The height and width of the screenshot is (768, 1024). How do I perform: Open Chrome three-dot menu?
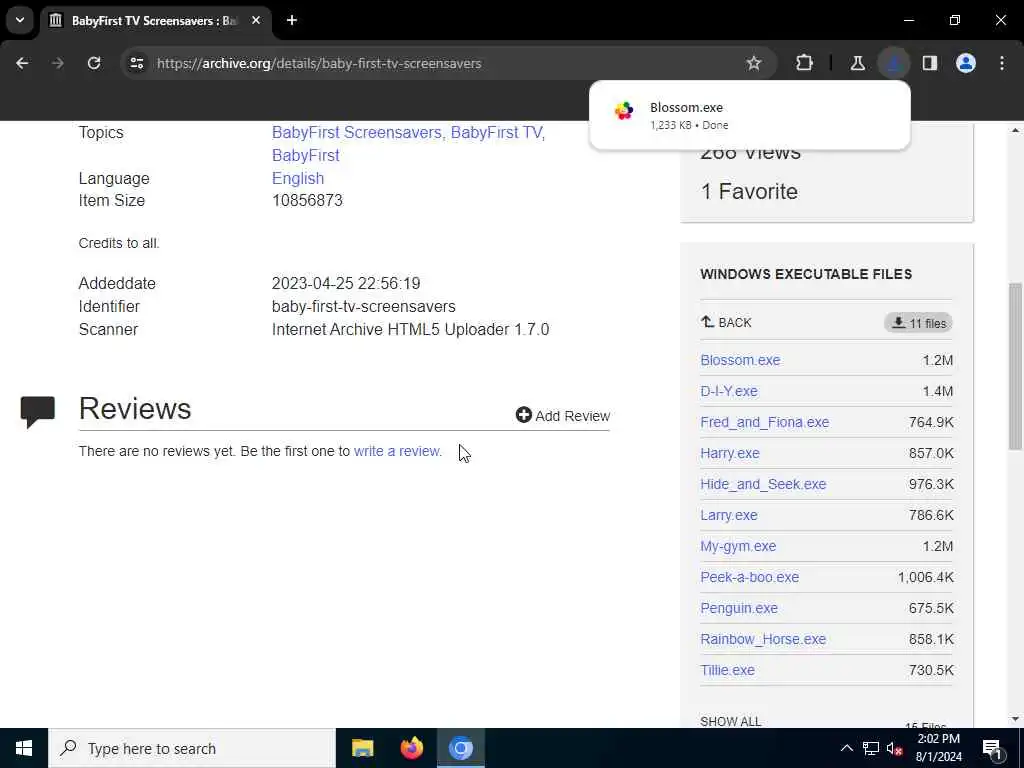tap(1002, 63)
